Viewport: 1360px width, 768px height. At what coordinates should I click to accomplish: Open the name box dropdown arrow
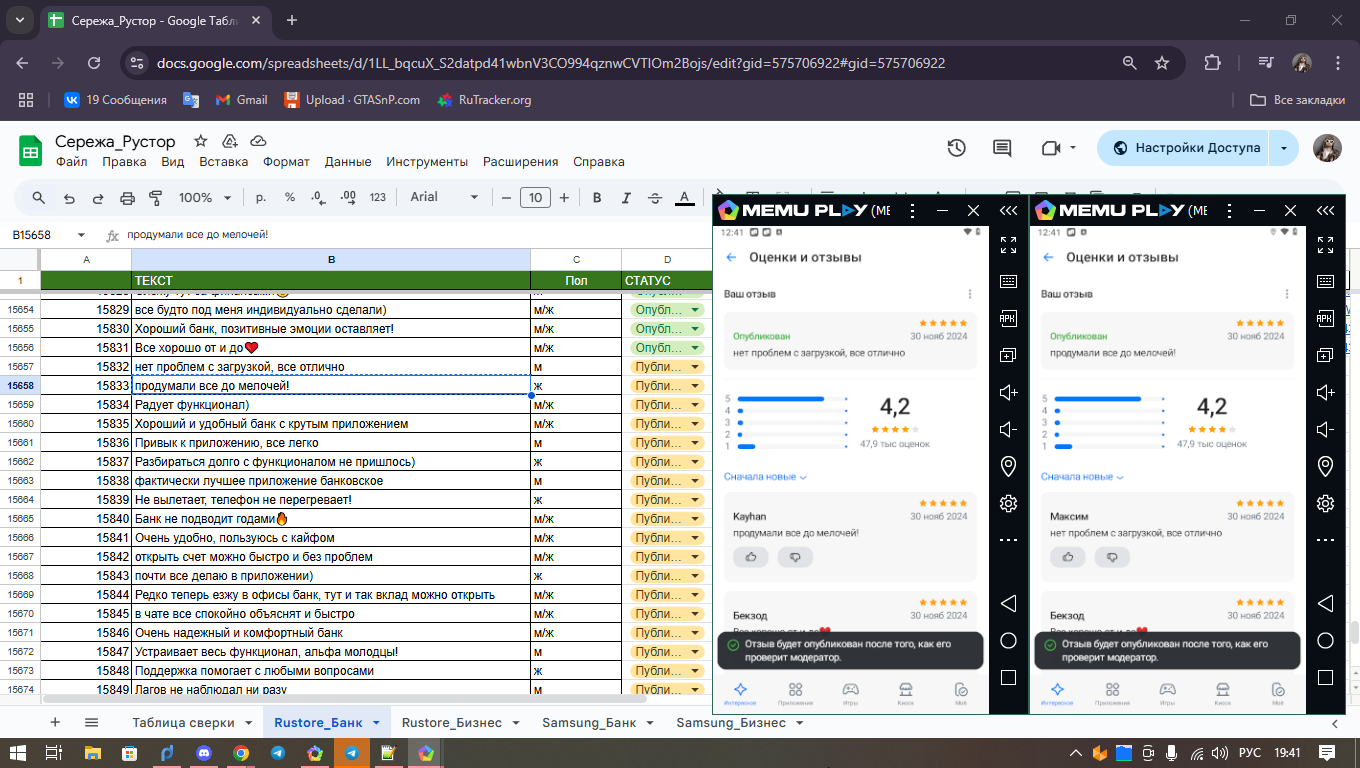click(x=79, y=235)
